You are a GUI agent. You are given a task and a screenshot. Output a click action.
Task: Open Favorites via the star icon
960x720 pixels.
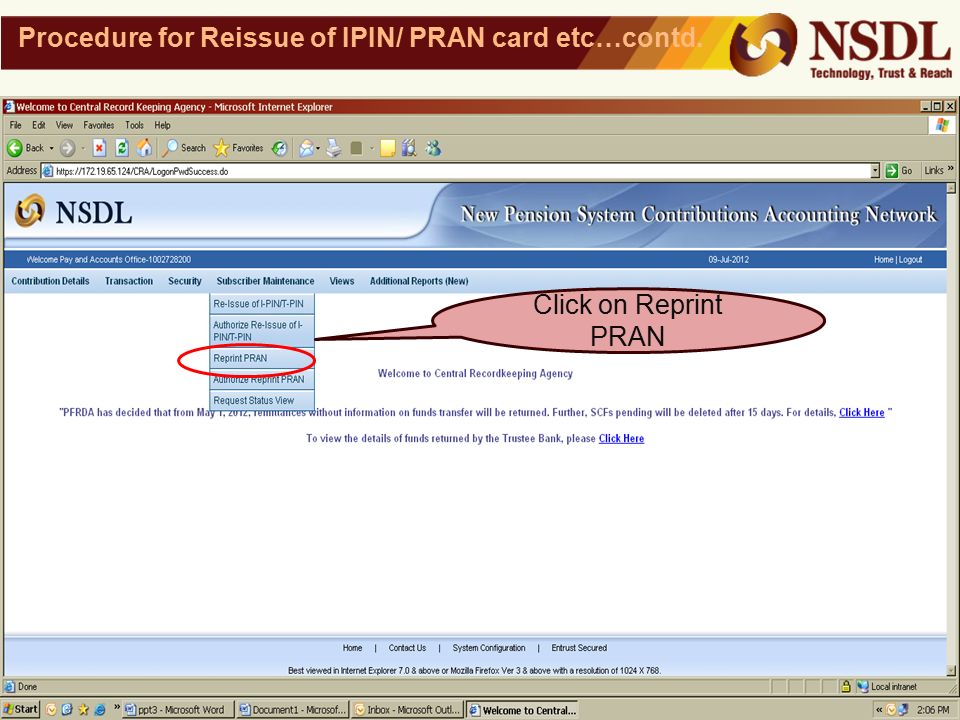coord(238,148)
